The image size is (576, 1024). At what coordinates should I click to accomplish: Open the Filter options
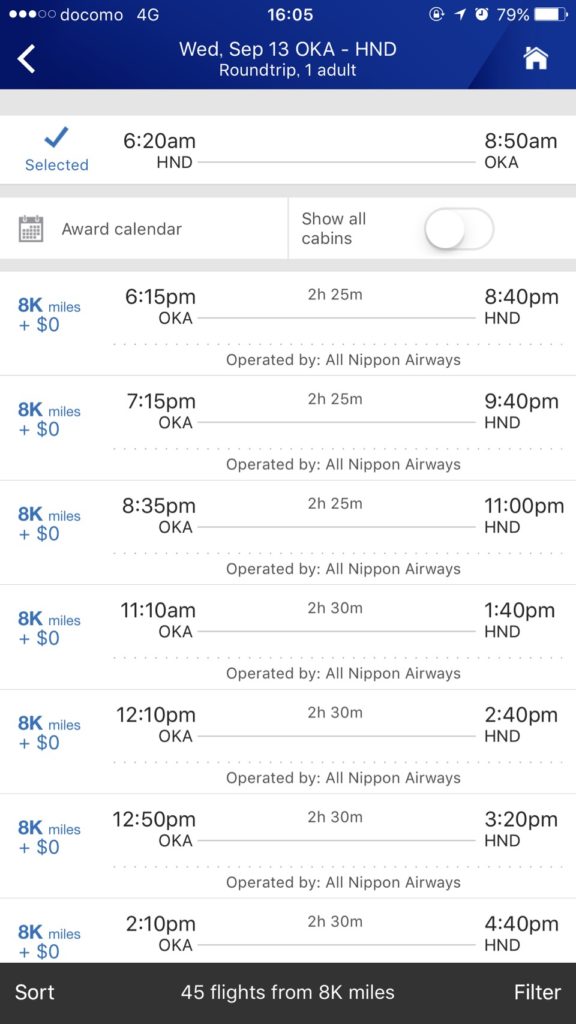coord(537,992)
